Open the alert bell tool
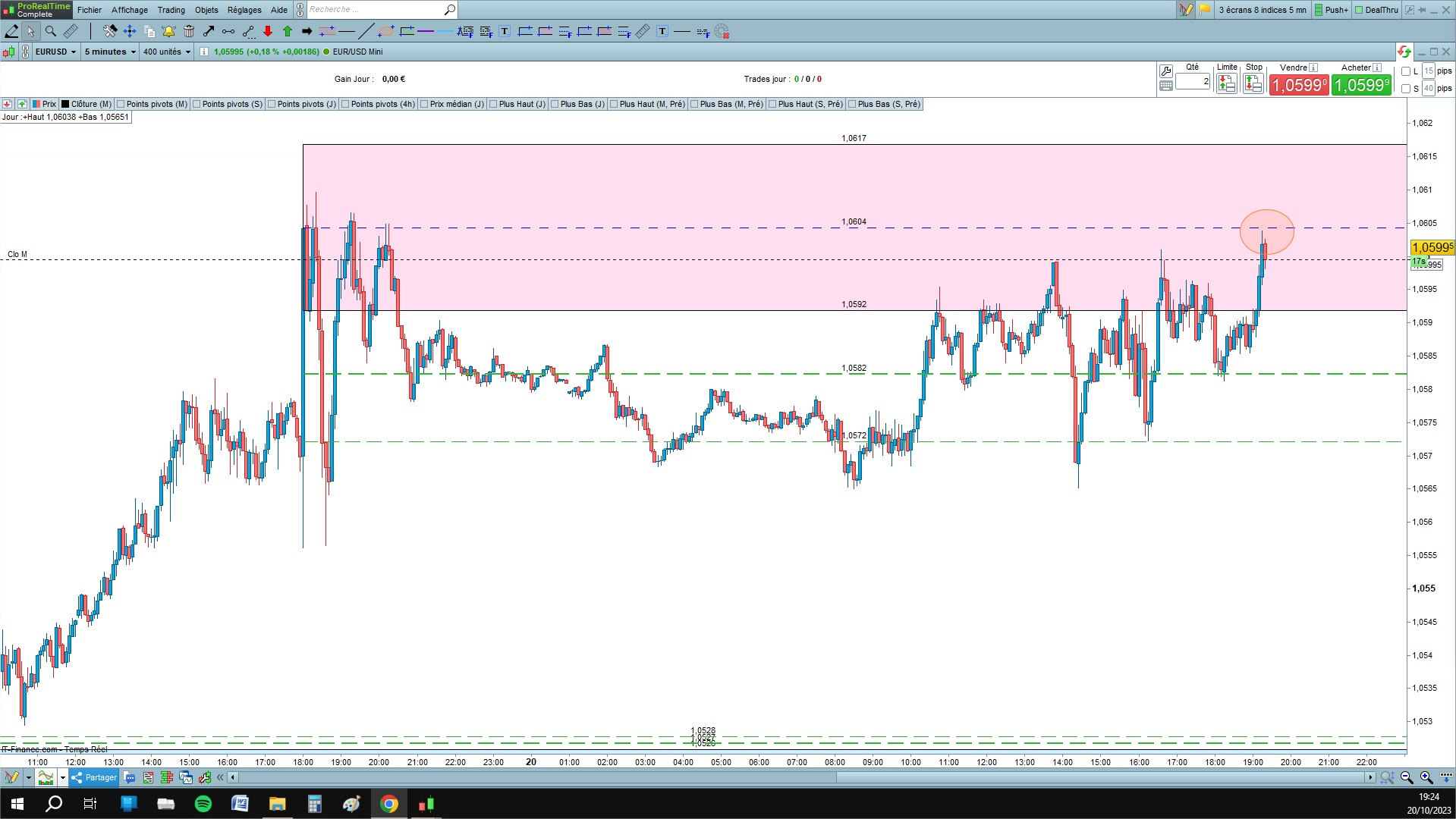The image size is (1456, 819). 168,31
